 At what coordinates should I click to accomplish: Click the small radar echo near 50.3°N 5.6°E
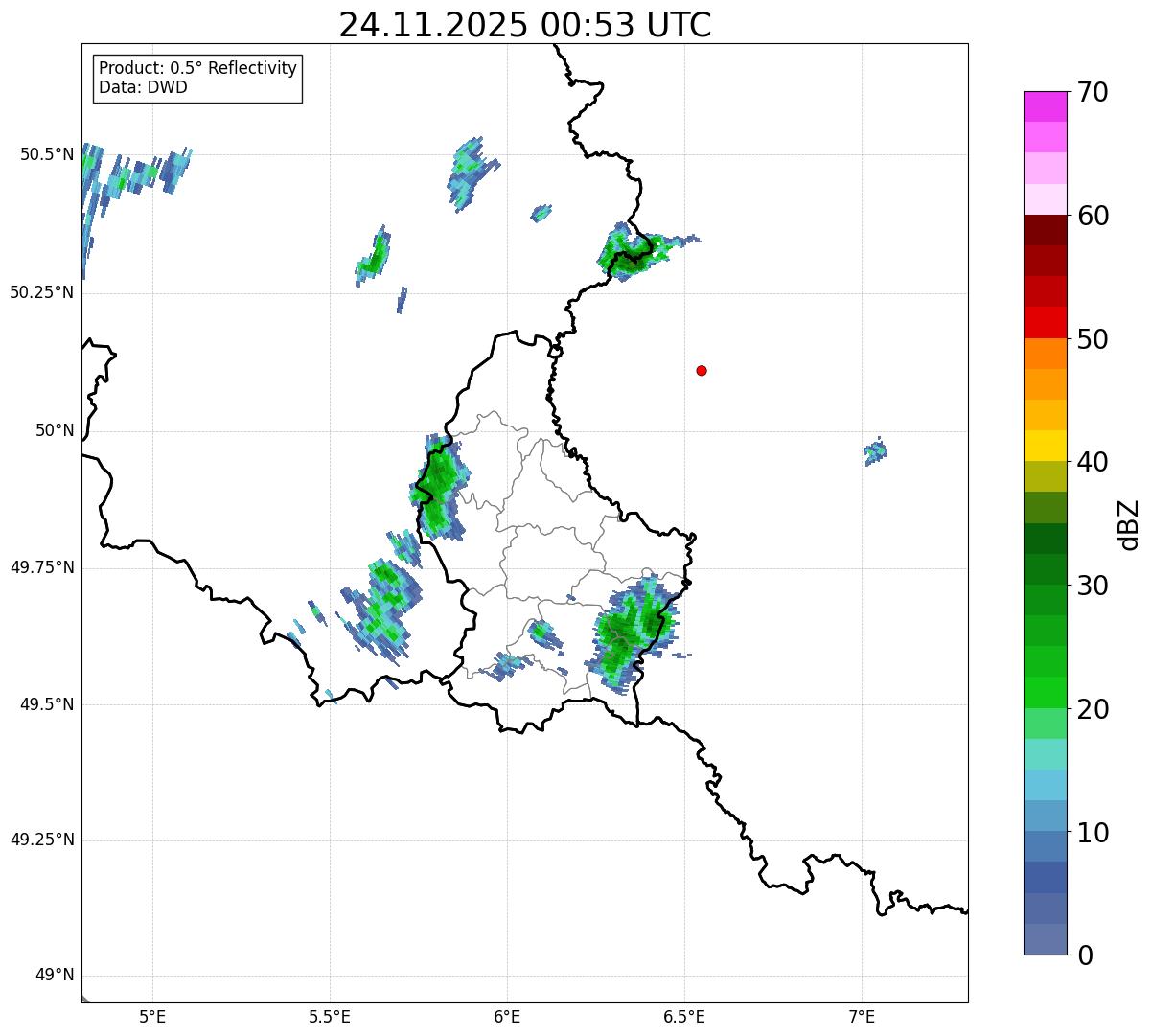pos(372,256)
